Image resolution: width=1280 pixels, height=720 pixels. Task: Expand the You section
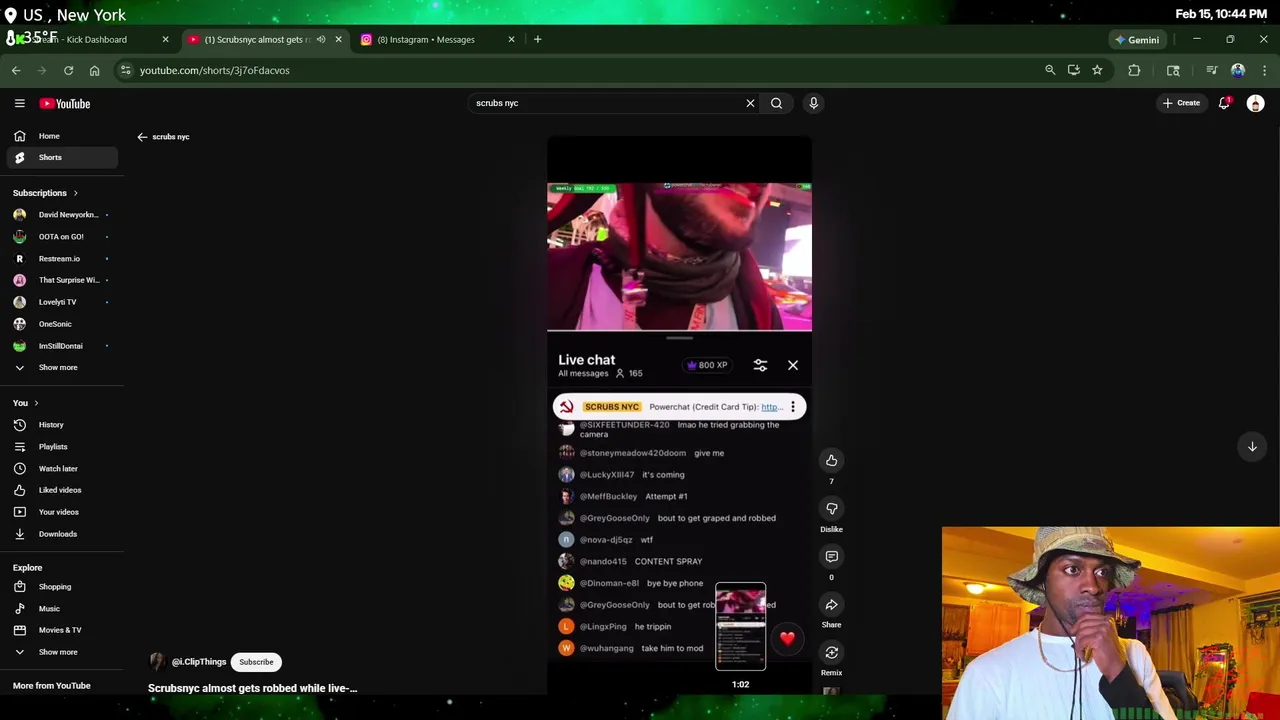coord(26,403)
